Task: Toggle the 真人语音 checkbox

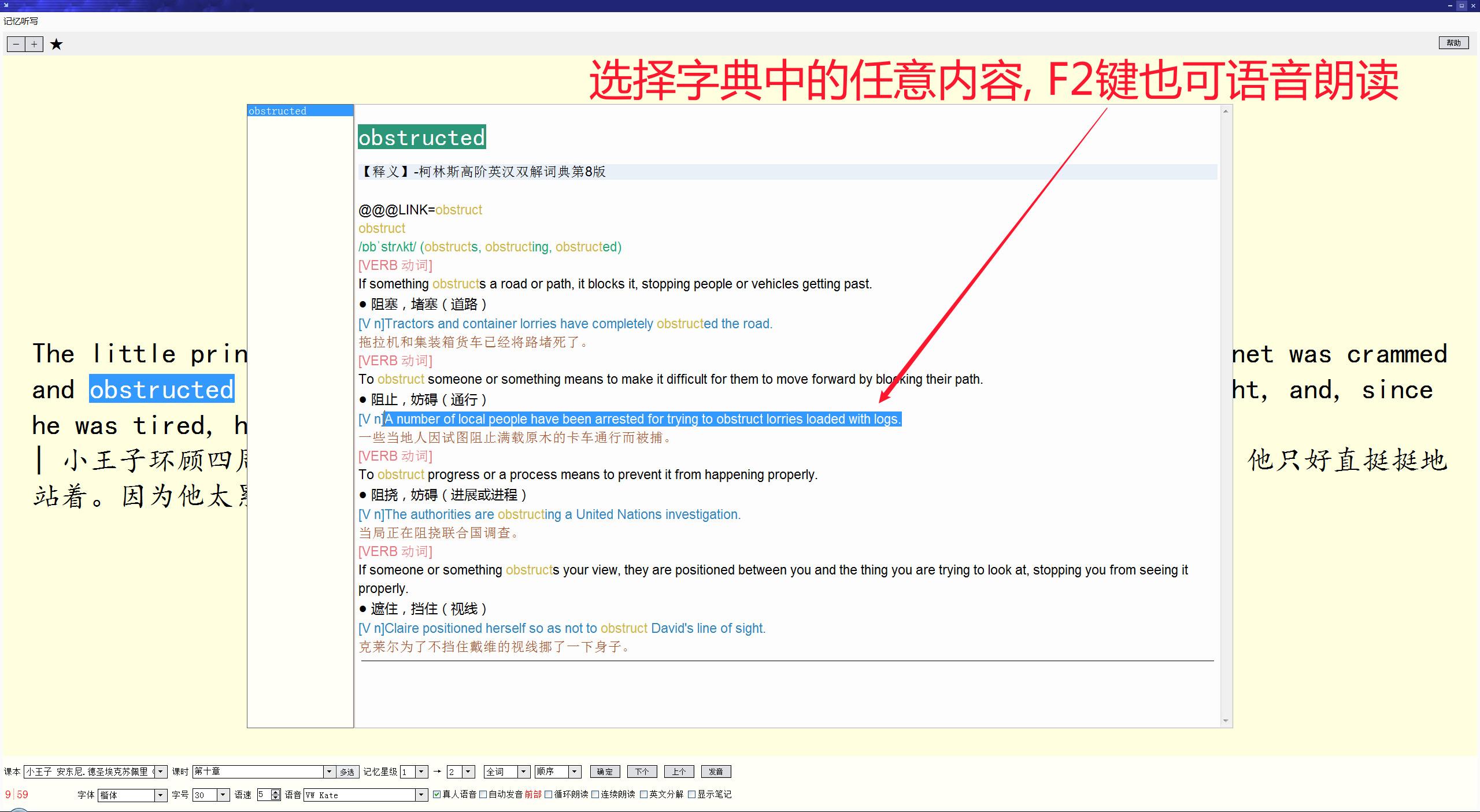Action: [x=437, y=795]
